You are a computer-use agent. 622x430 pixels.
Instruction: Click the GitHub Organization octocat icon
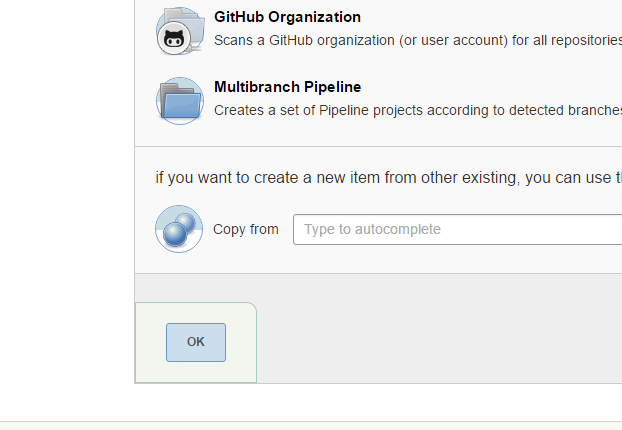(x=179, y=31)
